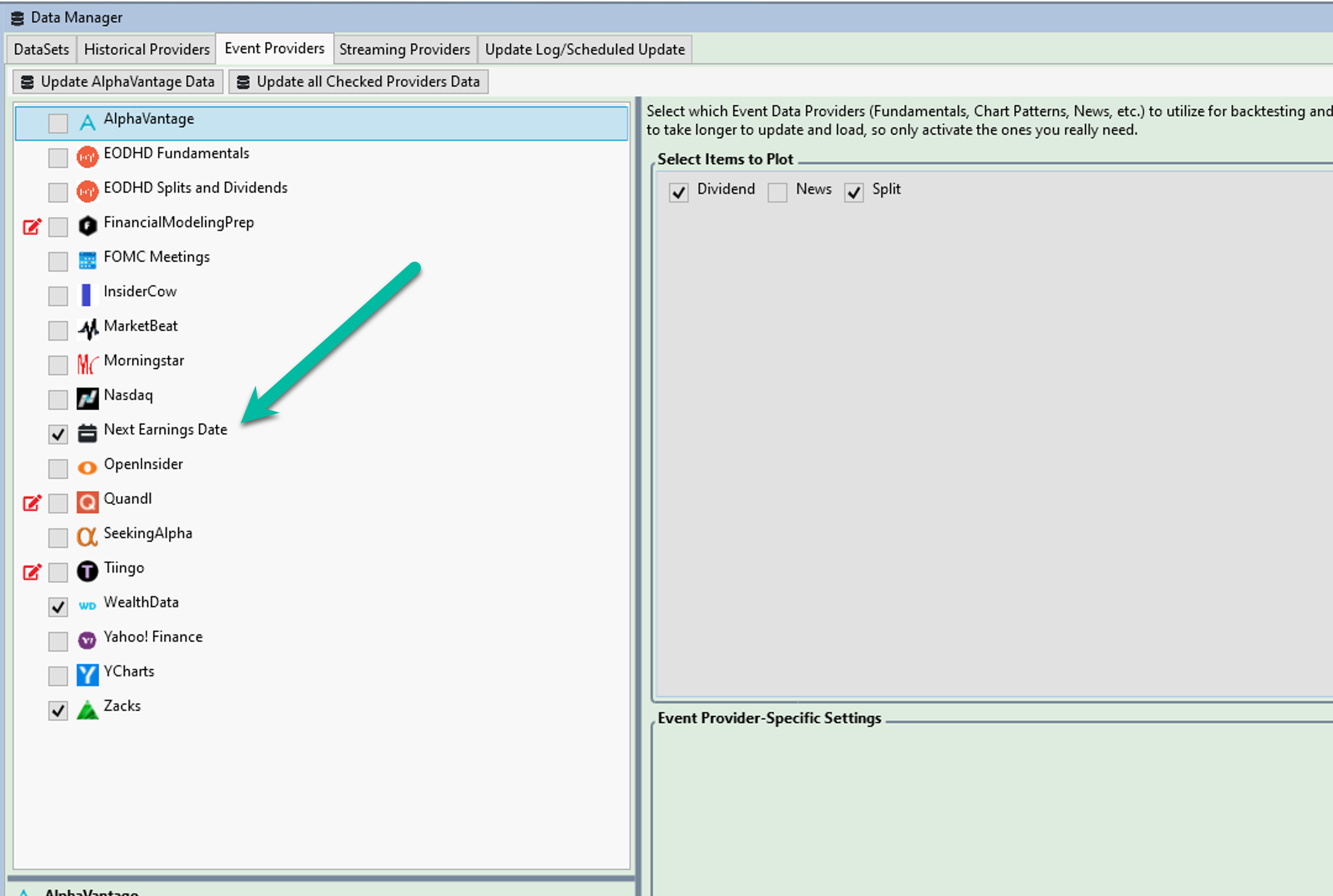
Task: Click the red edit icon beside FinancialModelingPrep
Action: (32, 226)
